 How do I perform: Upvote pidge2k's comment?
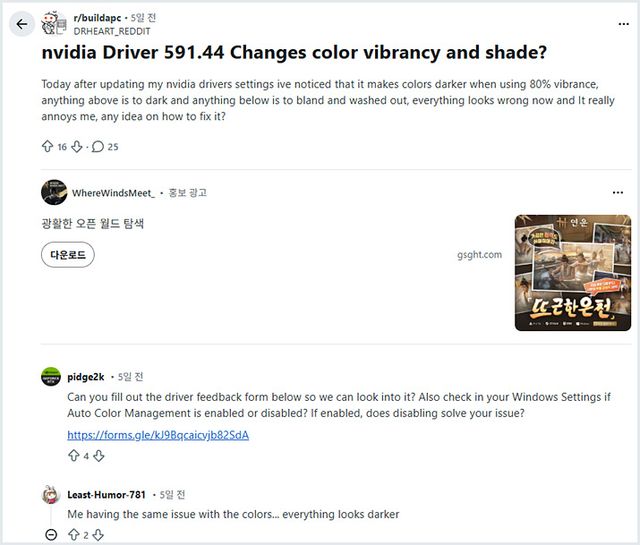click(x=74, y=456)
